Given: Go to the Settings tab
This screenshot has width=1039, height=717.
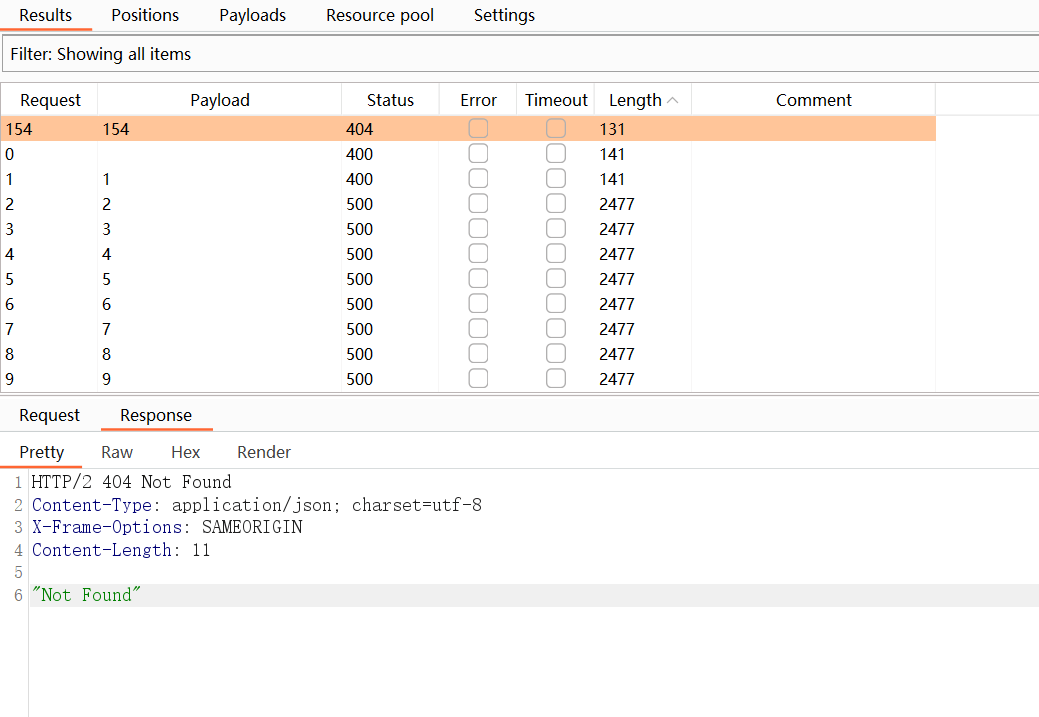Looking at the screenshot, I should (504, 15).
